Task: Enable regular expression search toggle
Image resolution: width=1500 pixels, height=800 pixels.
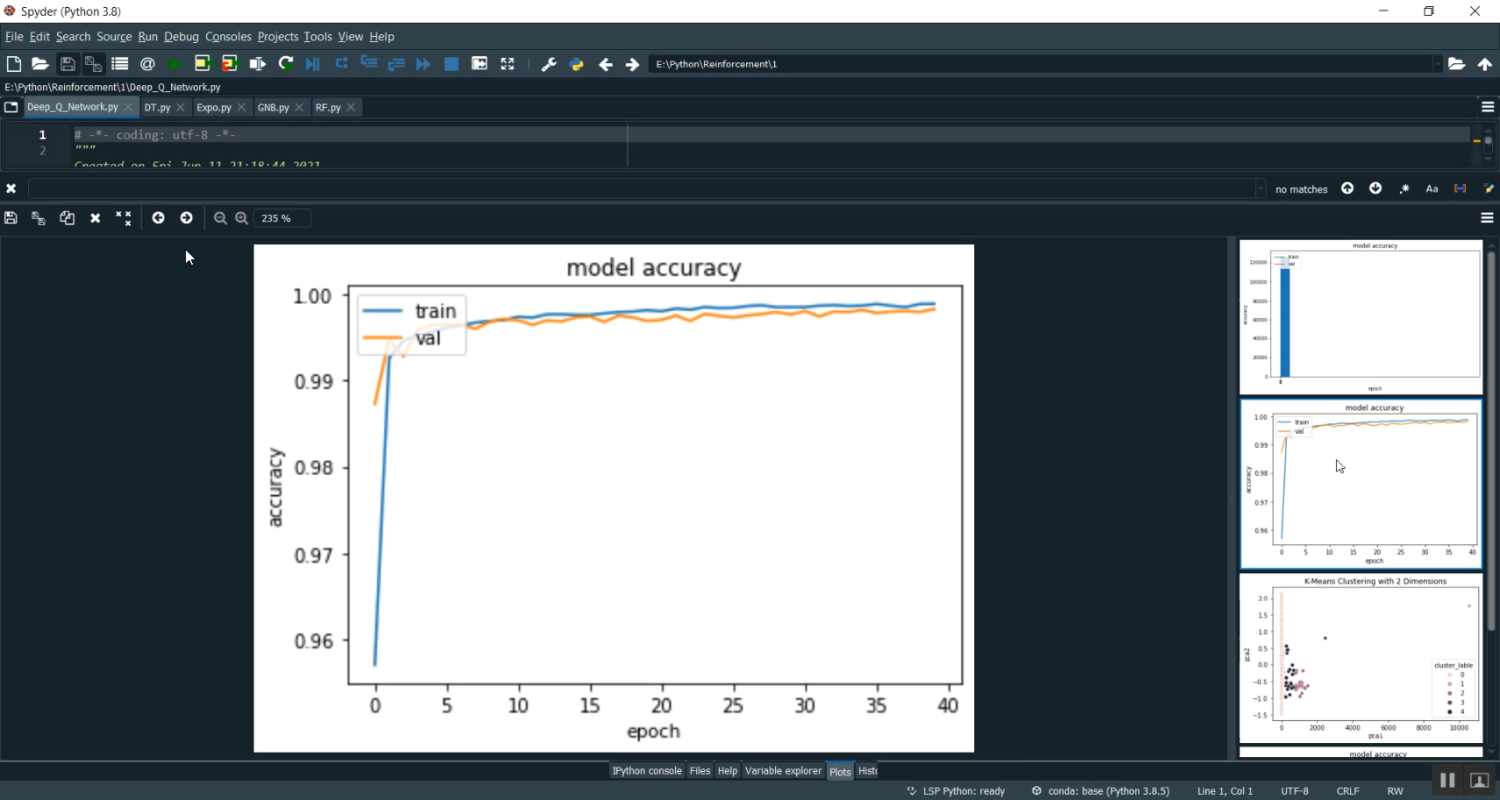Action: (1404, 189)
